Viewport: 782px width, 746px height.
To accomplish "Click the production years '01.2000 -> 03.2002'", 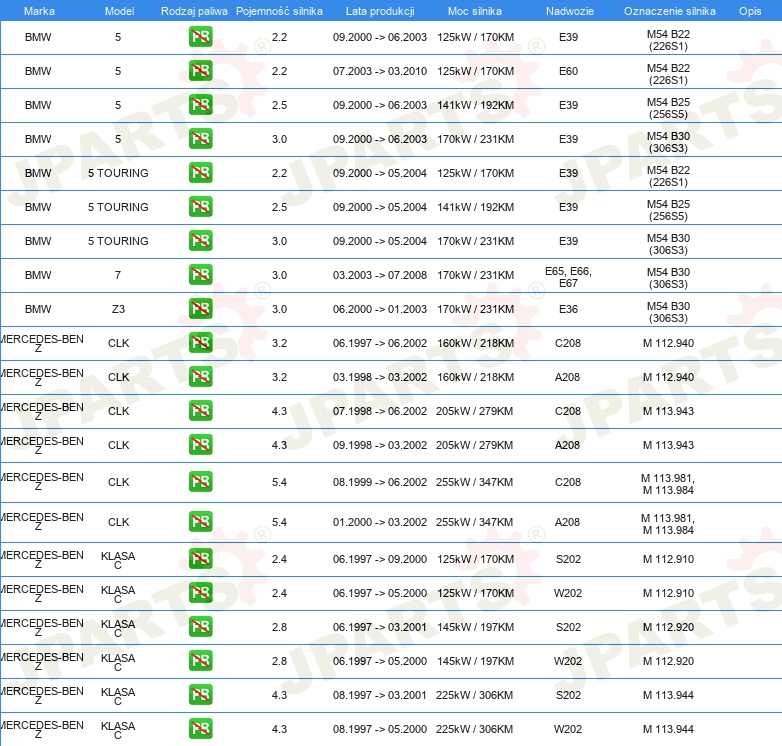I will coord(380,522).
